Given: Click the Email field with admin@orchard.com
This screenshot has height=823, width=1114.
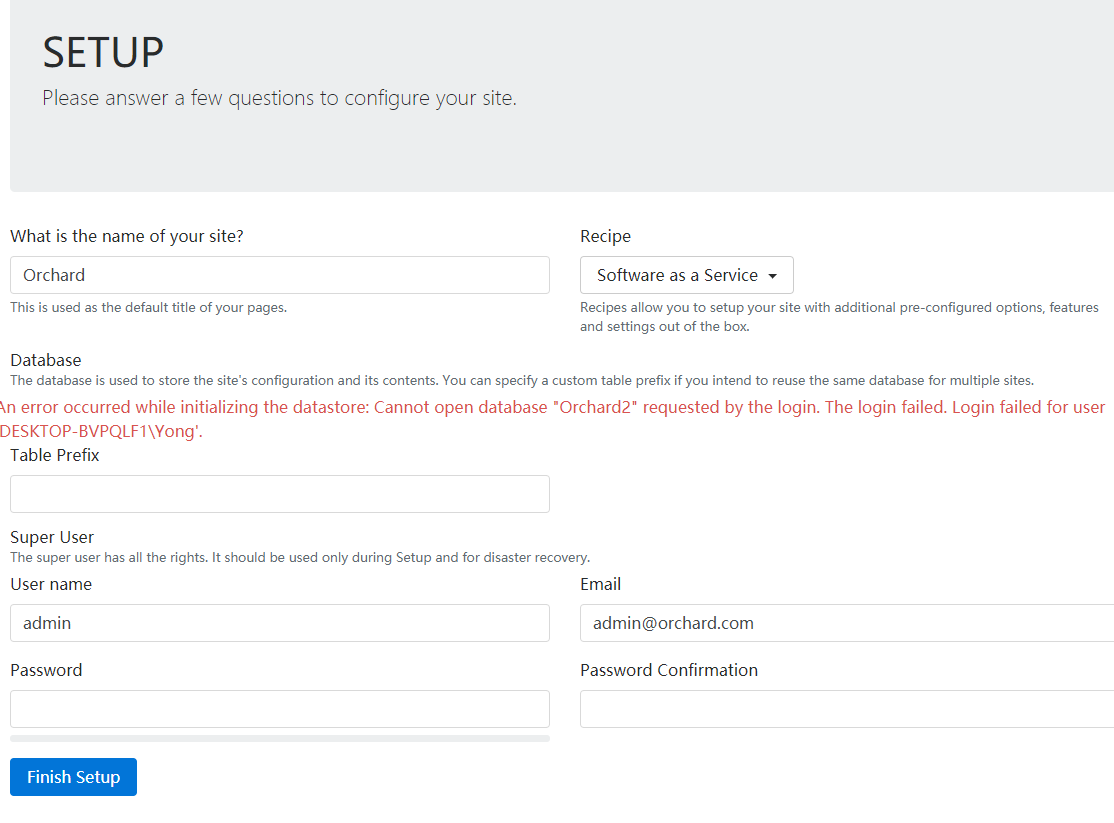Looking at the screenshot, I should (x=847, y=623).
